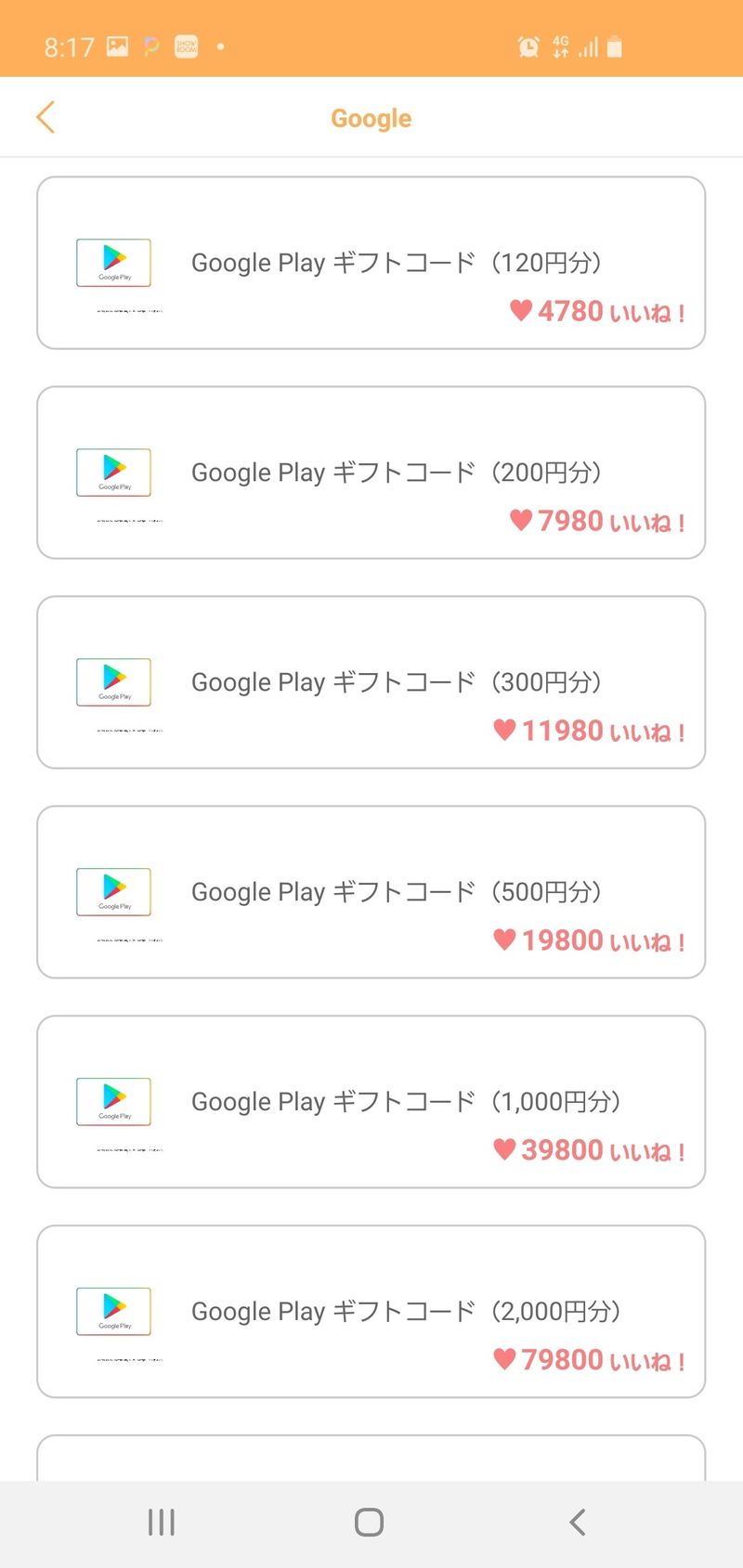The width and height of the screenshot is (743, 1568).
Task: Choose Google Play ギフトコード (2,000円分) item
Action: coord(406,1312)
